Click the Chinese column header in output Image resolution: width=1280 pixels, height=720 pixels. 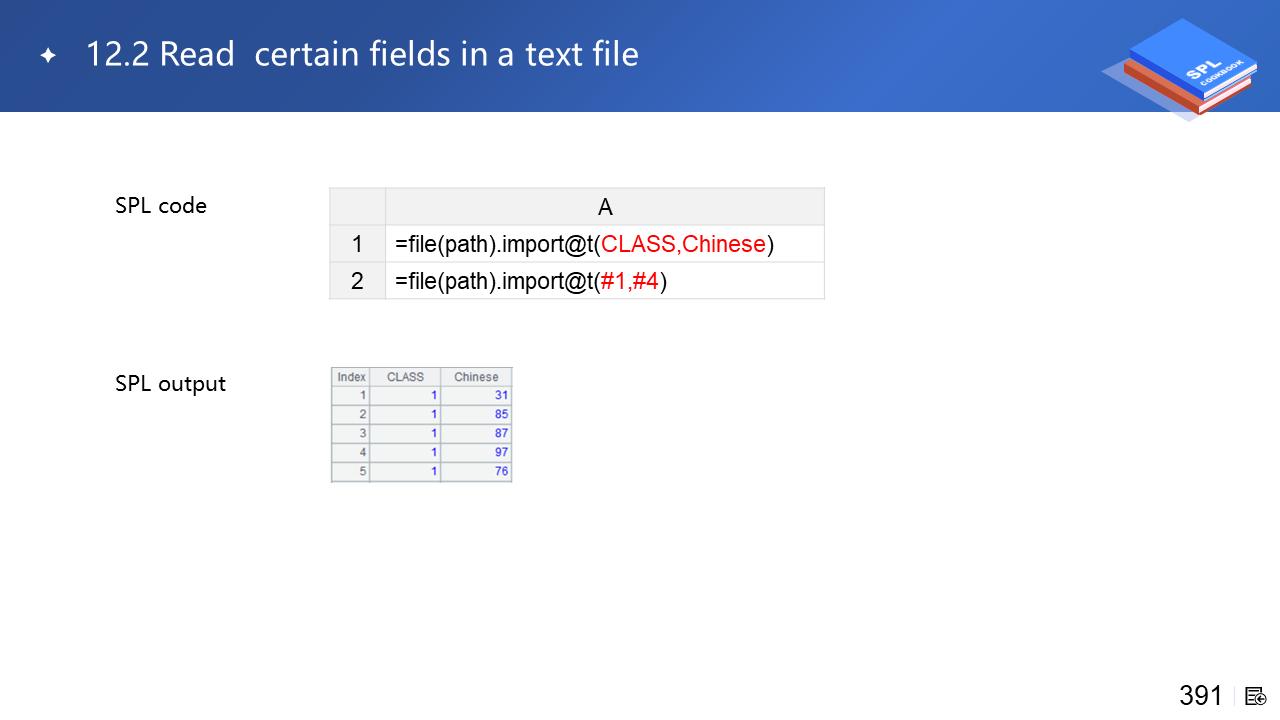pos(476,377)
